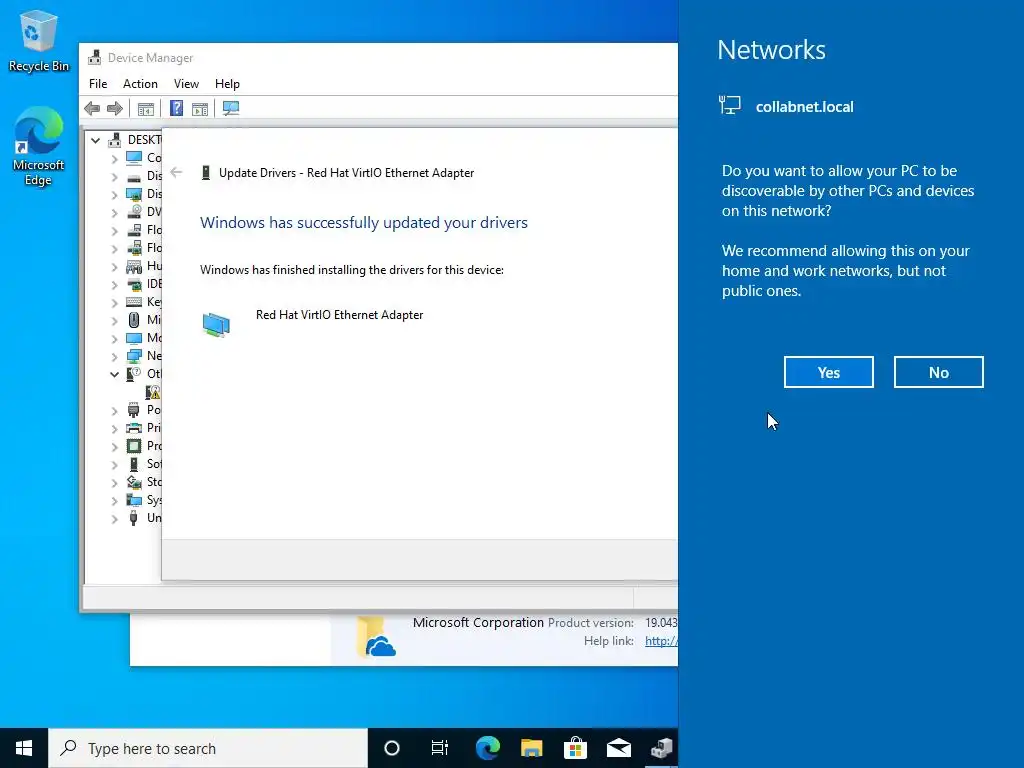Collapse the root 'DESKT' node chevron
Viewport: 1024px width, 768px height.
pyautogui.click(x=95, y=140)
